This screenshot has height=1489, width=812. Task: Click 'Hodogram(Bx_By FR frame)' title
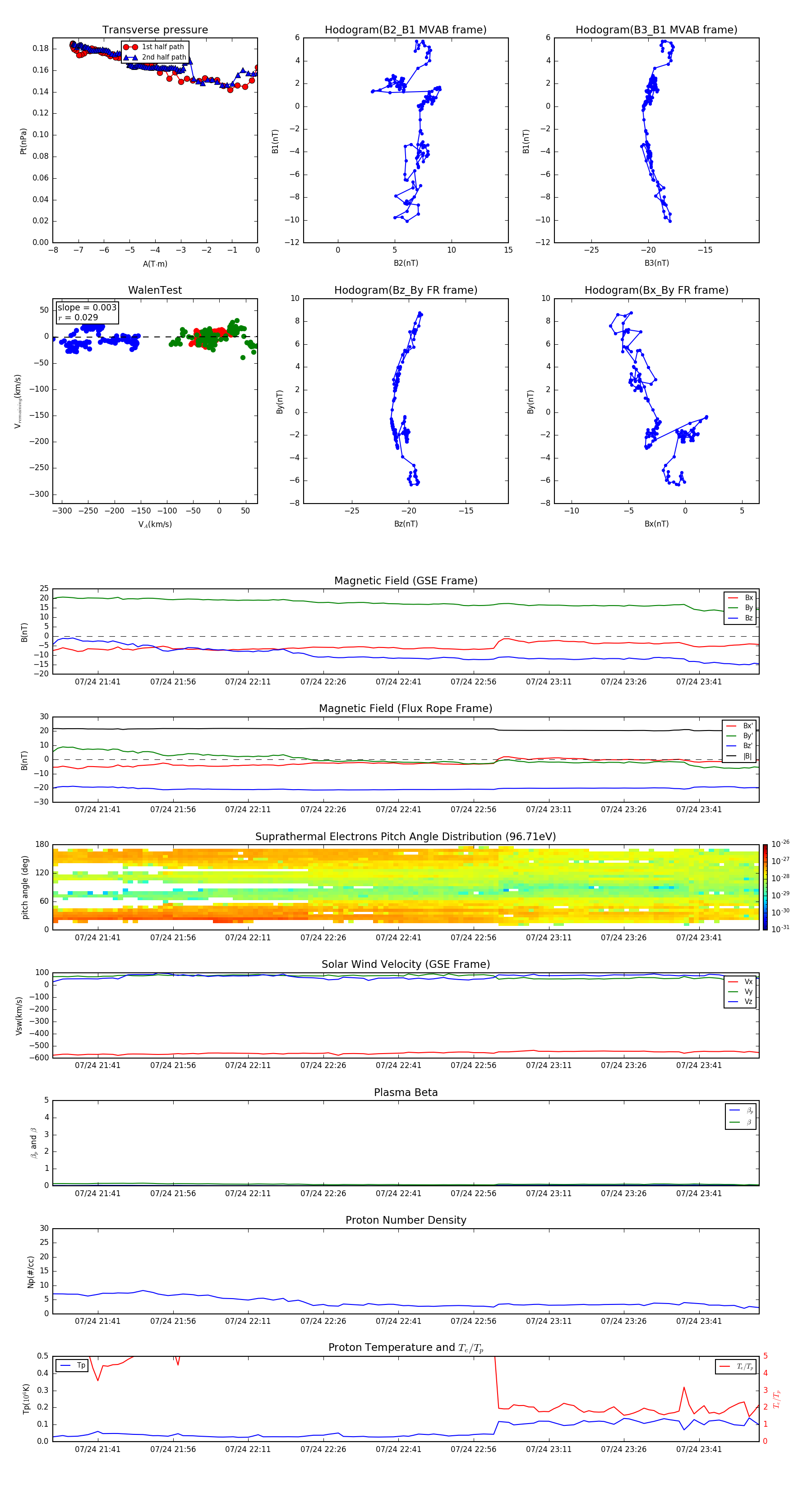click(656, 290)
